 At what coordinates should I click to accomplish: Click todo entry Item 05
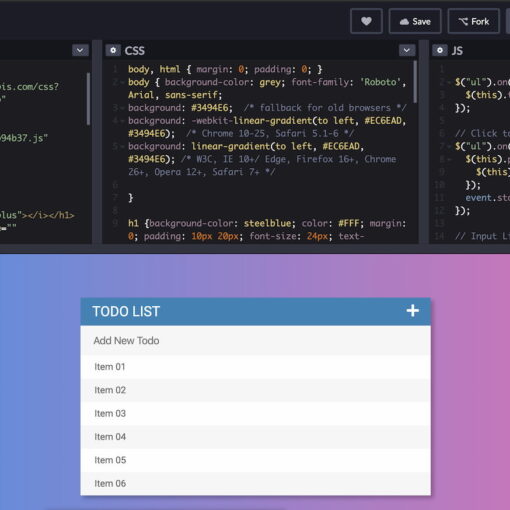tap(255, 460)
